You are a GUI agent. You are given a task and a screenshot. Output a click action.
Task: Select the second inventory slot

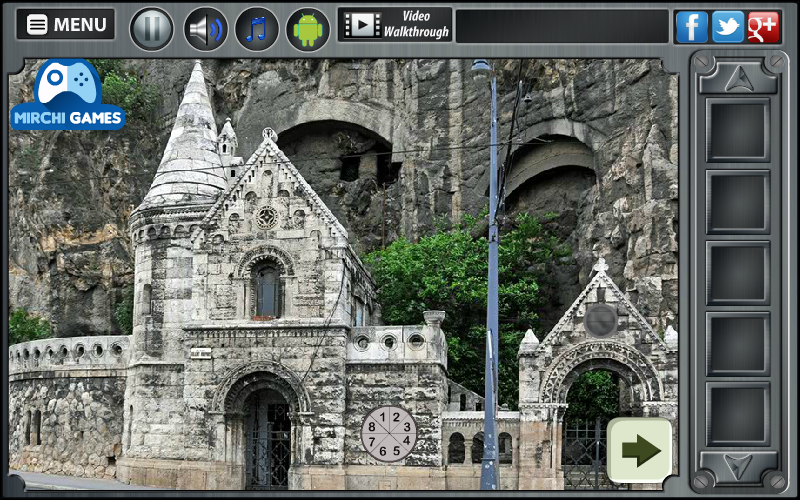point(738,201)
